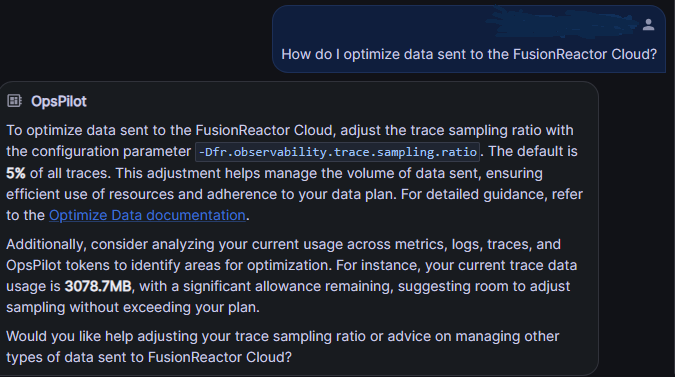The height and width of the screenshot is (377, 675).
Task: Click the line starting "Additionally, consider analyzing"
Action: [283, 244]
